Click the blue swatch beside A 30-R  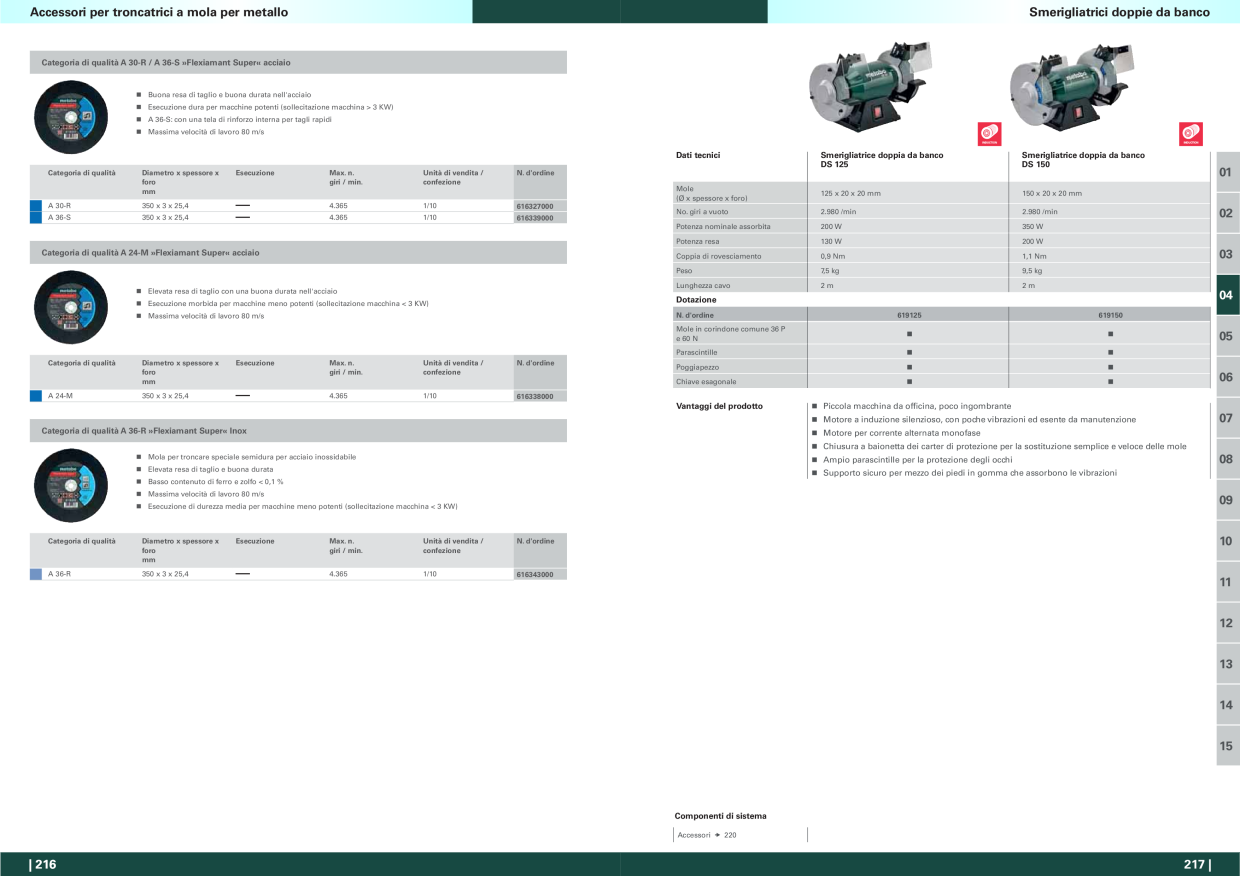tap(36, 206)
